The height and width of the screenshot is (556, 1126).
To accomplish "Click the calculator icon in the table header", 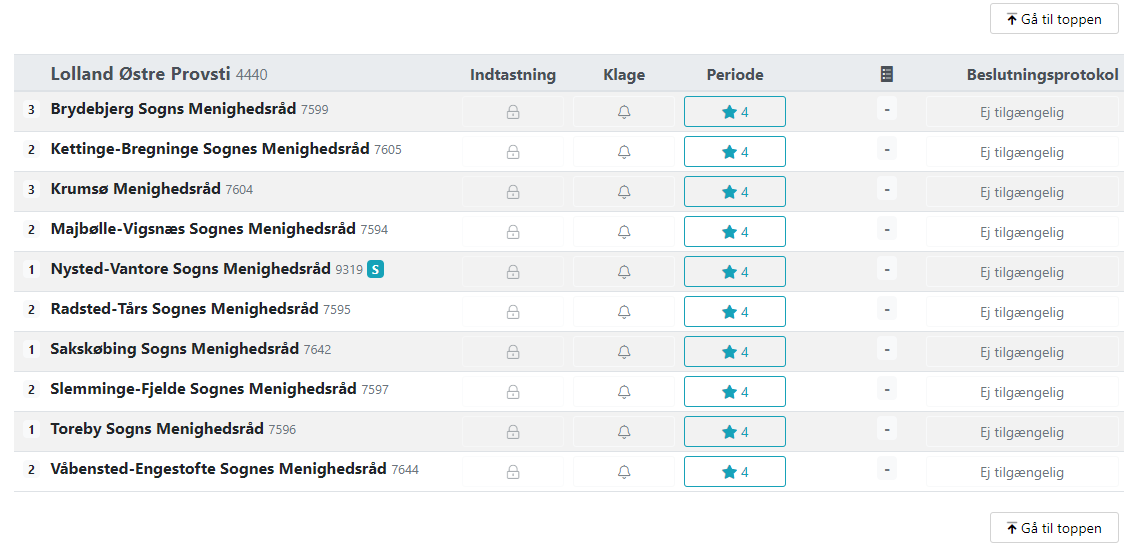I will (x=887, y=74).
